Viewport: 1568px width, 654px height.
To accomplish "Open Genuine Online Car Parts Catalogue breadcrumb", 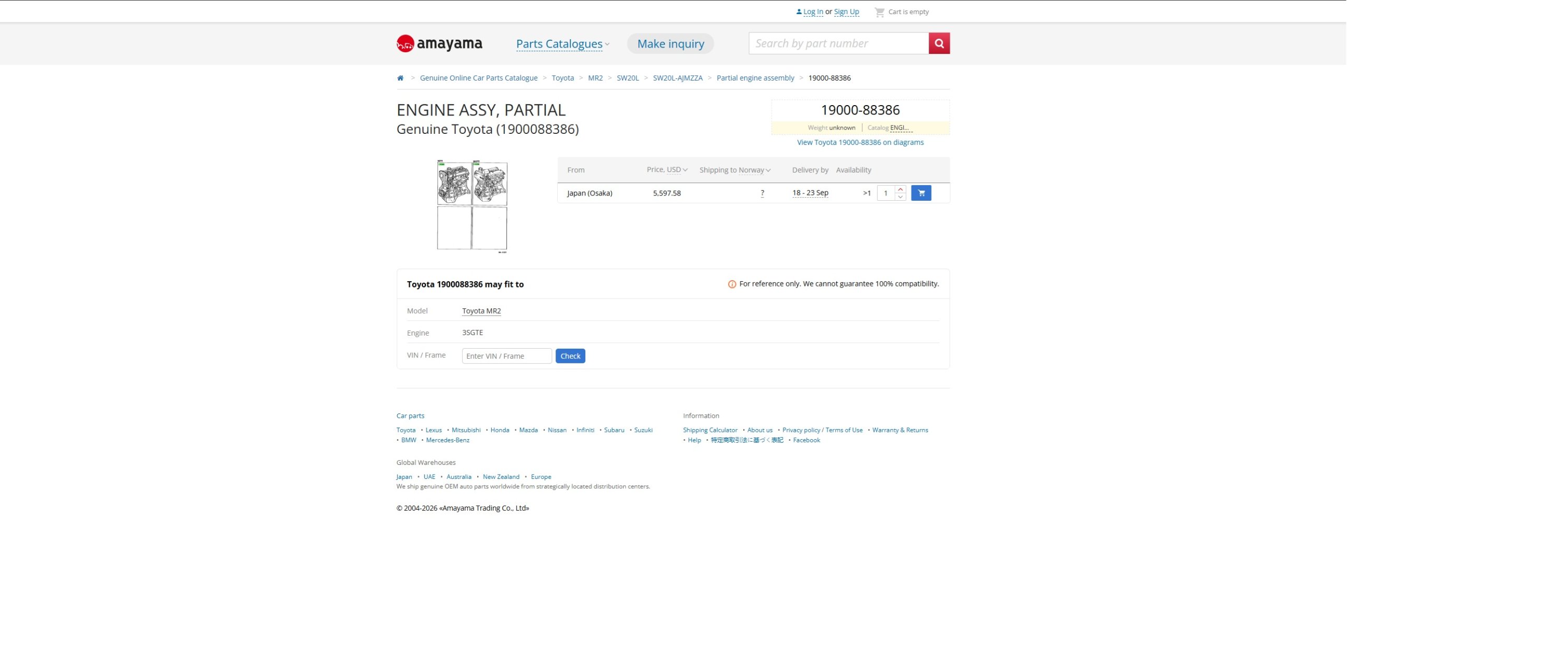I will 478,78.
